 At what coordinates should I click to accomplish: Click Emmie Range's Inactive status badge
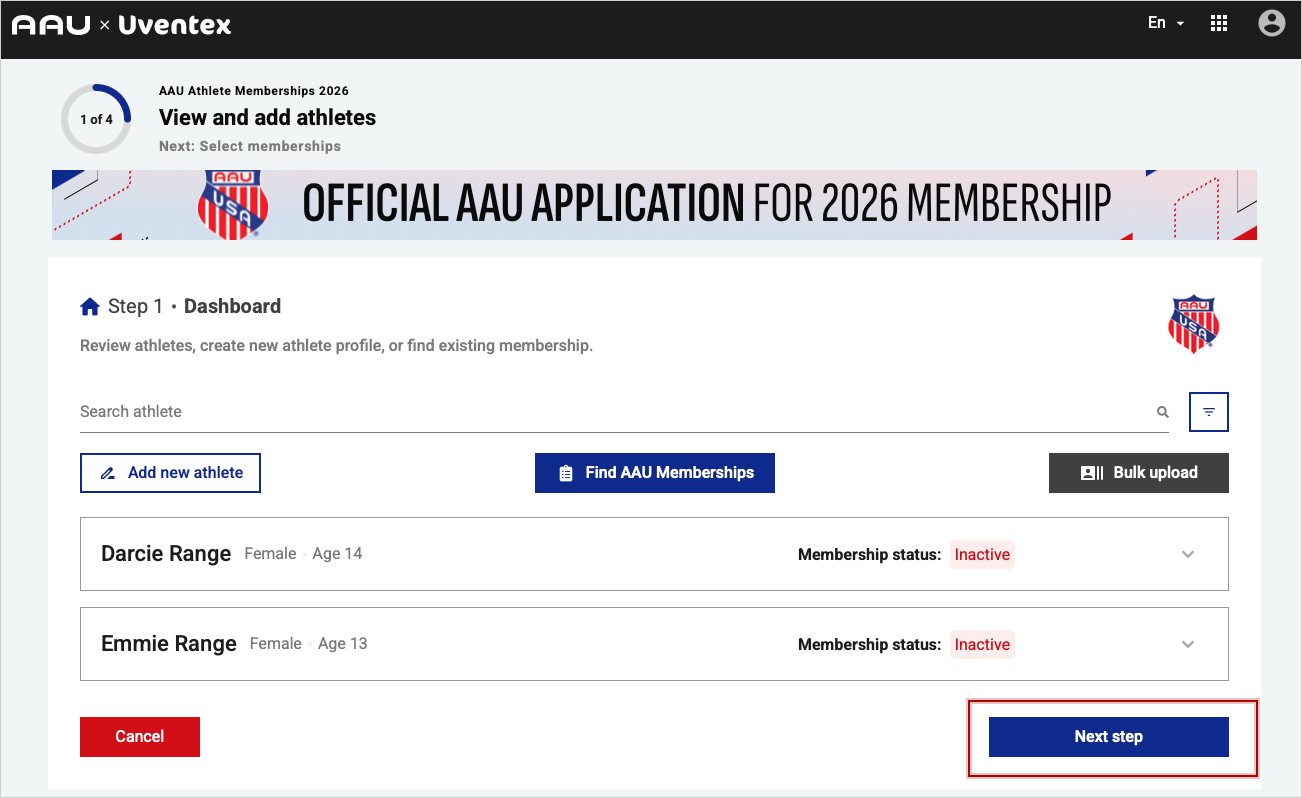tap(982, 645)
